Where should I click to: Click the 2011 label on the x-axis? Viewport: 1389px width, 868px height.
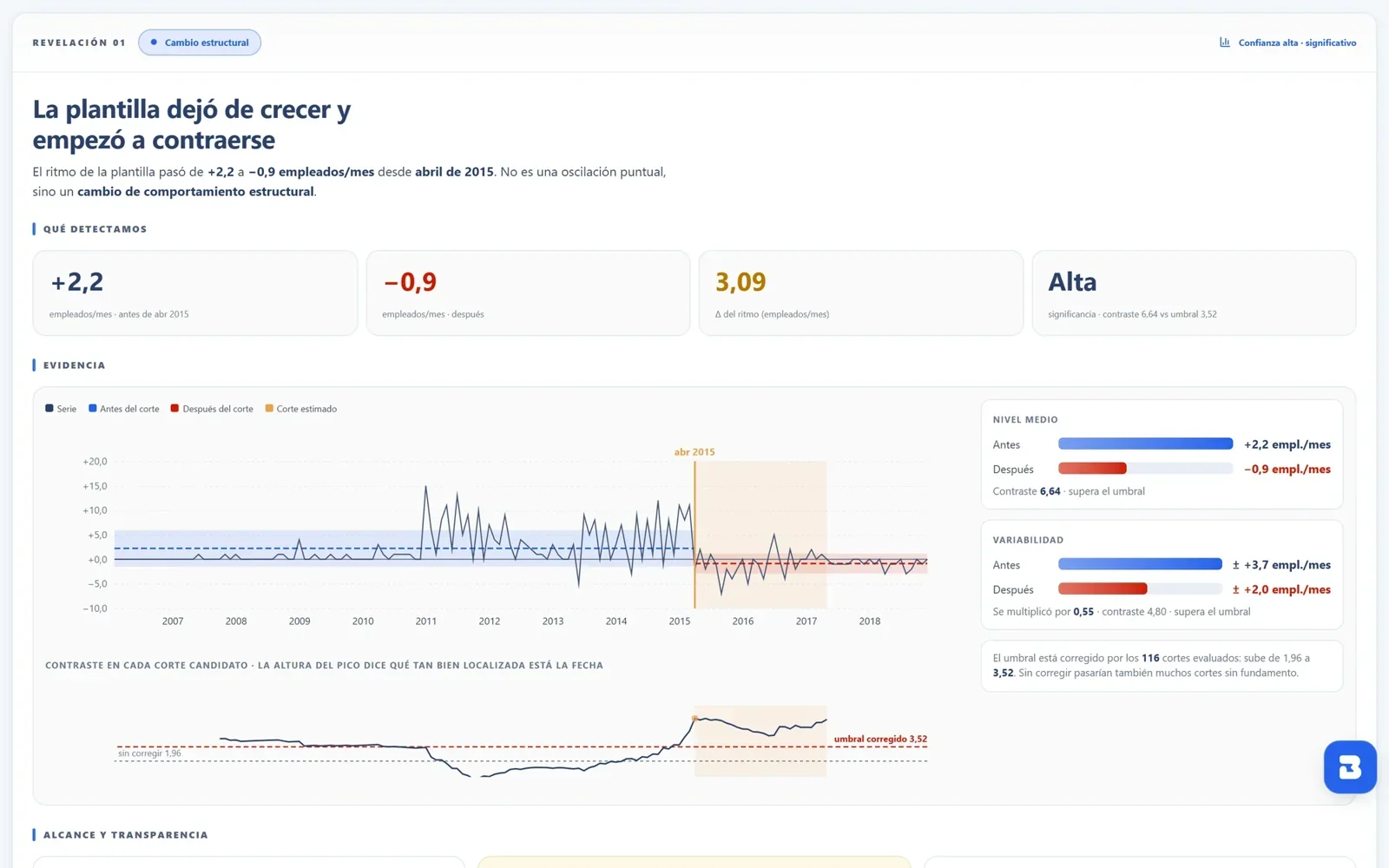click(426, 621)
